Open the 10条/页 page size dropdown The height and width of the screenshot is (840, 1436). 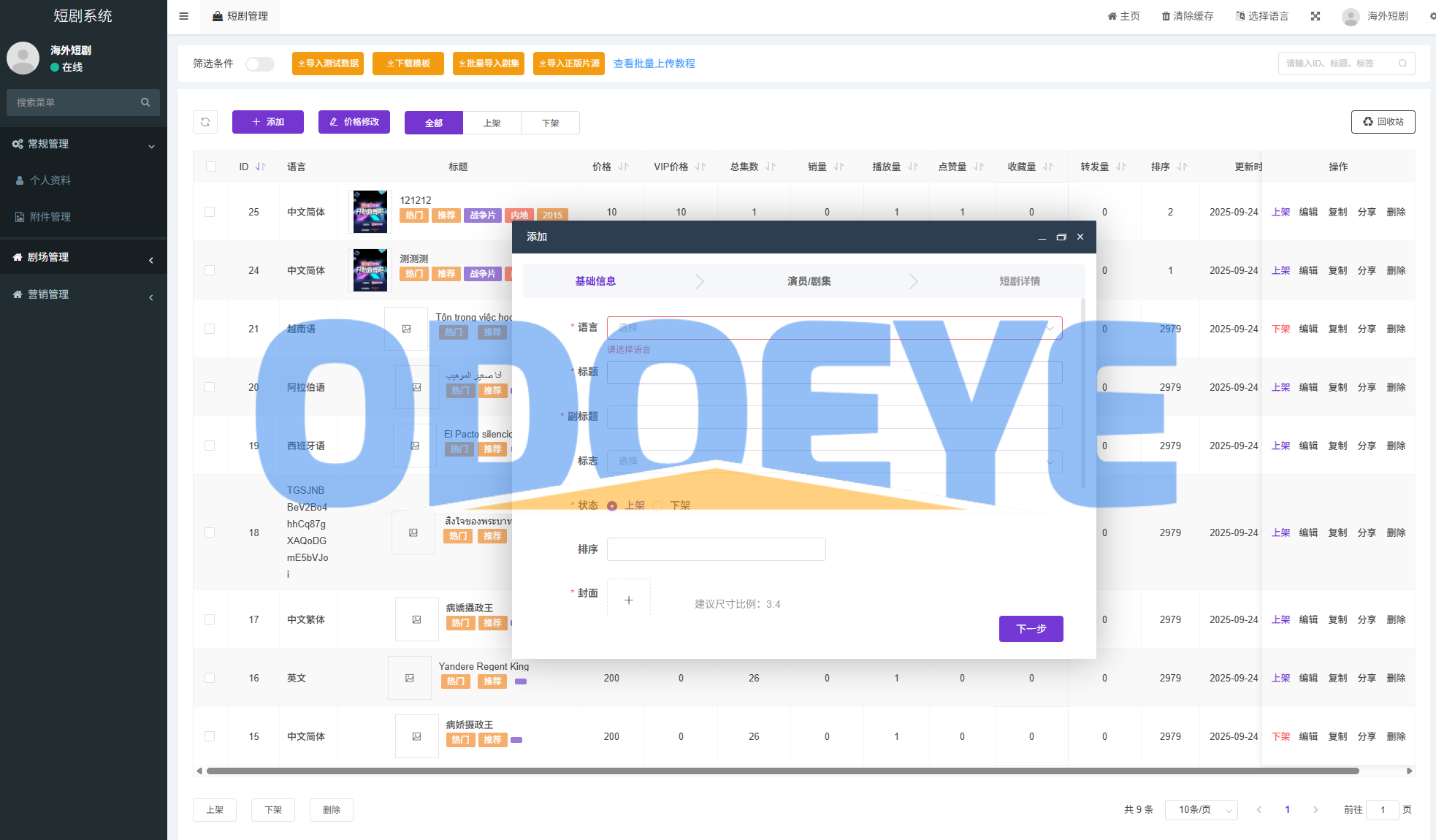1202,809
